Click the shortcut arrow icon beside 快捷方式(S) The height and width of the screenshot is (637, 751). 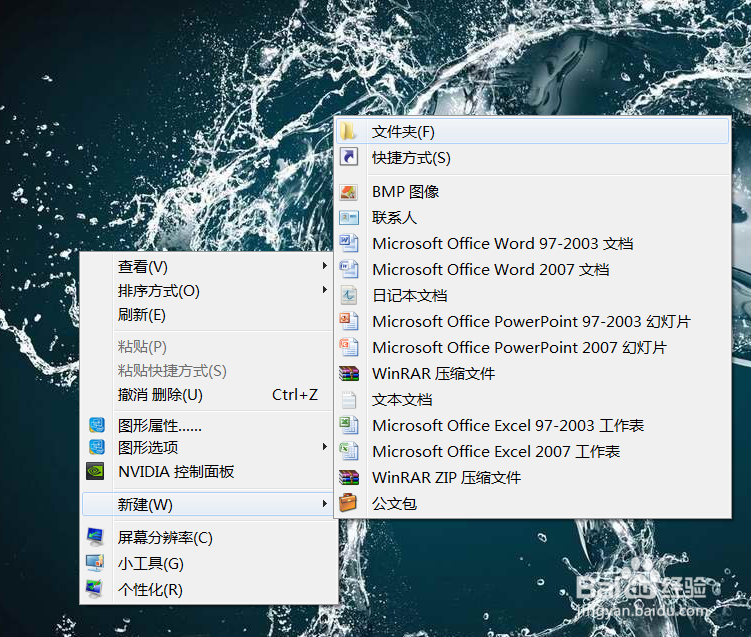[x=349, y=157]
